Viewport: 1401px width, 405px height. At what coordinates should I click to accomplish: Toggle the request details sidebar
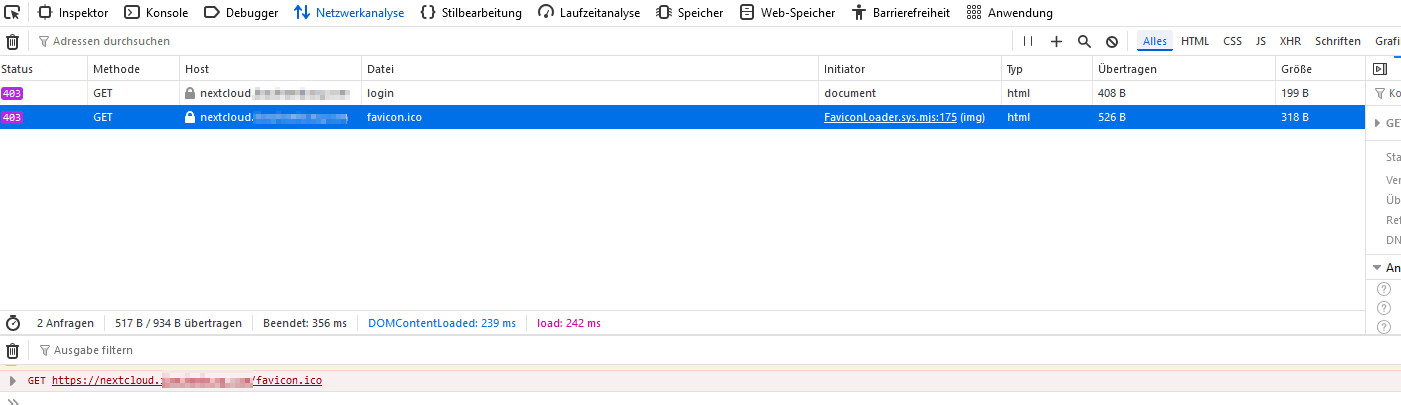(x=1379, y=69)
